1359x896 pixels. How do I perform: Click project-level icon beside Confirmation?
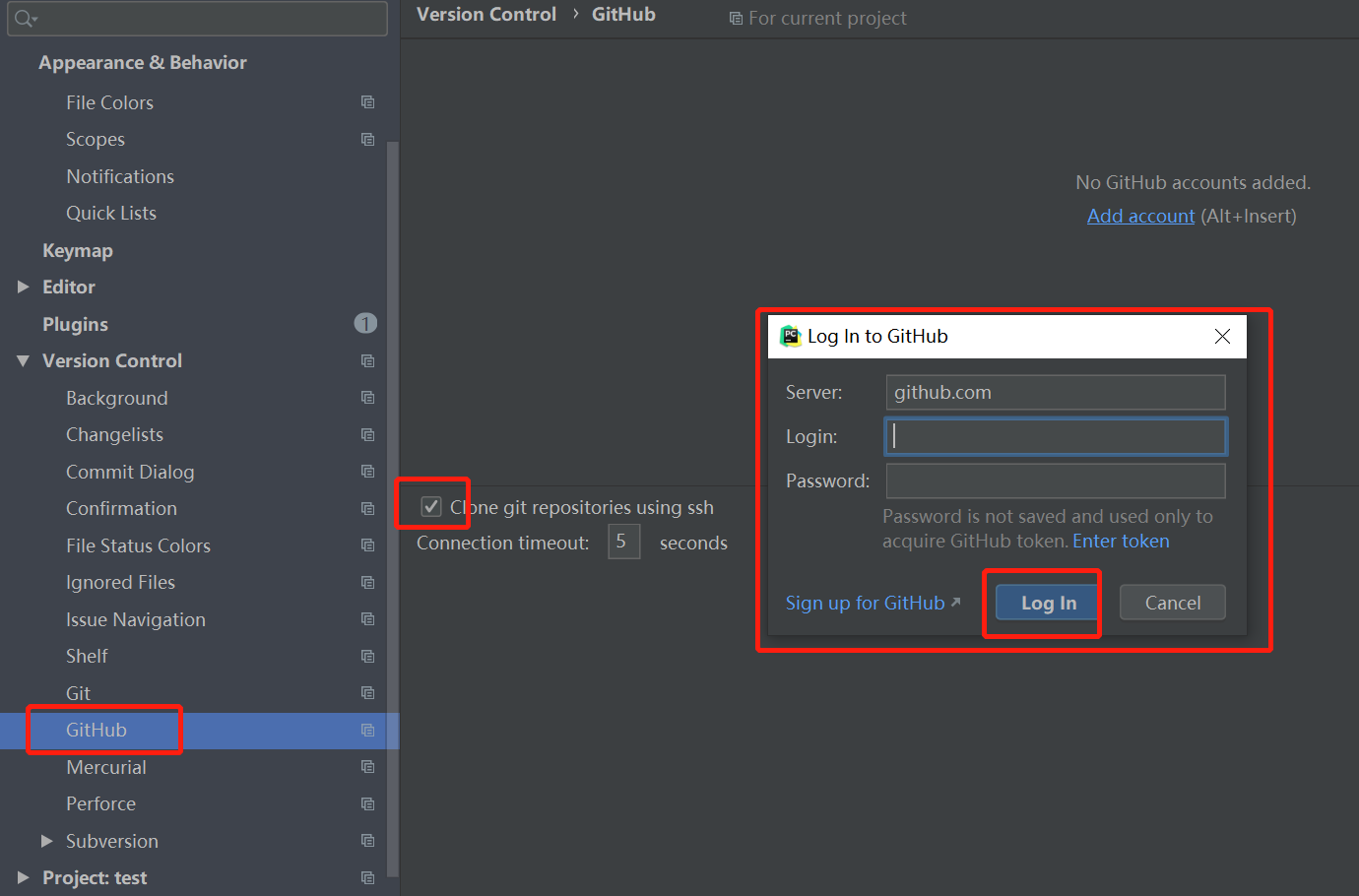368,509
